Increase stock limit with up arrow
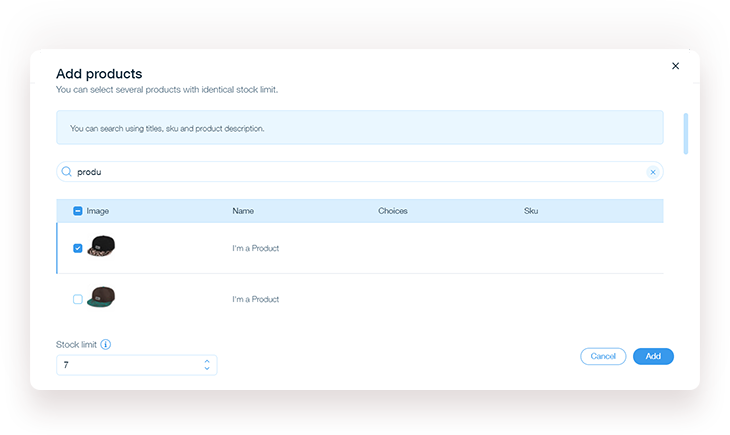Screen dimensions: 730x435 [x=207, y=361]
